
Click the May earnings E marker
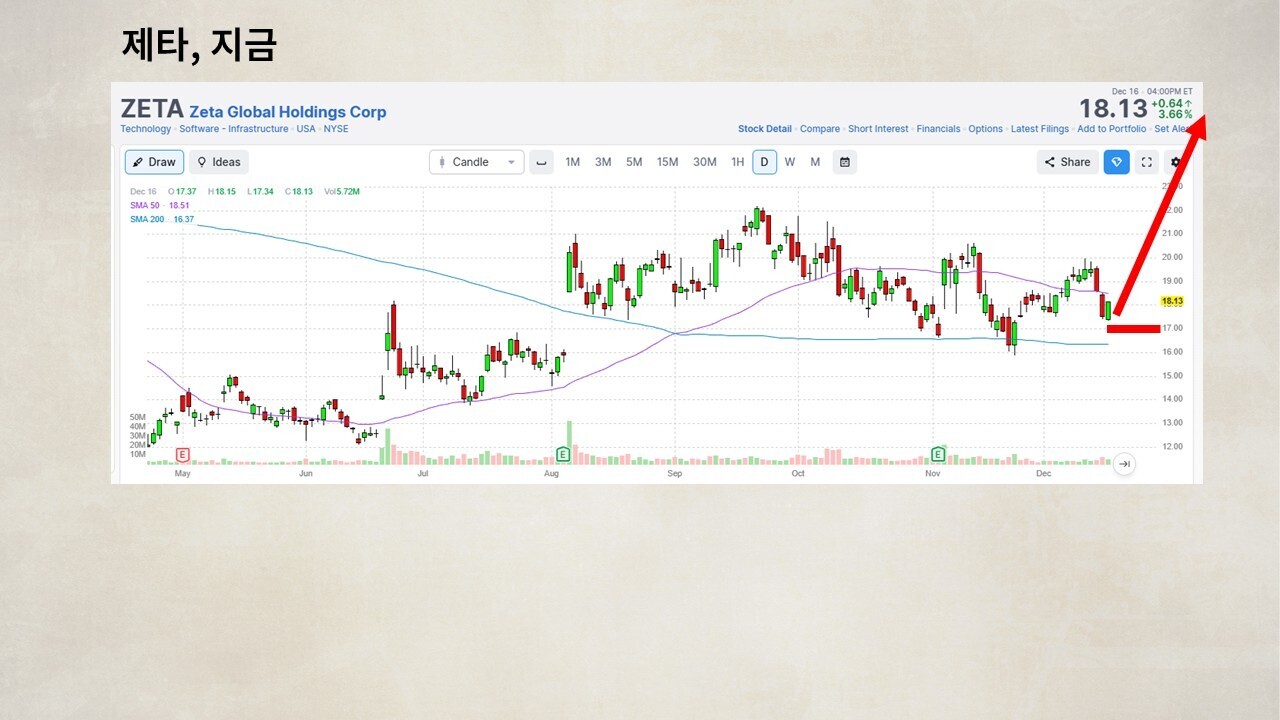183,455
